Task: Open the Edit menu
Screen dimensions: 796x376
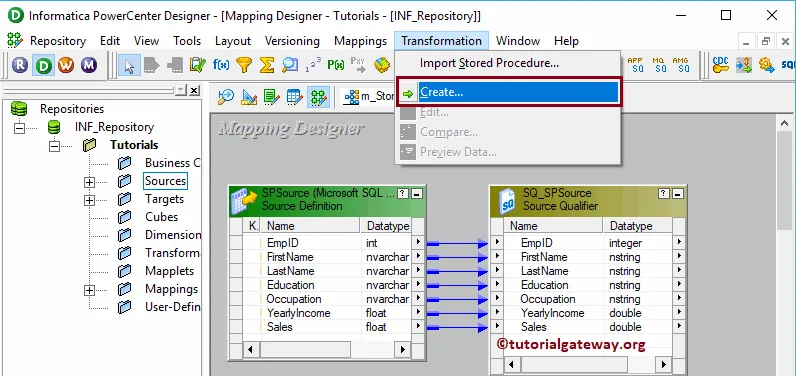Action: pos(110,41)
